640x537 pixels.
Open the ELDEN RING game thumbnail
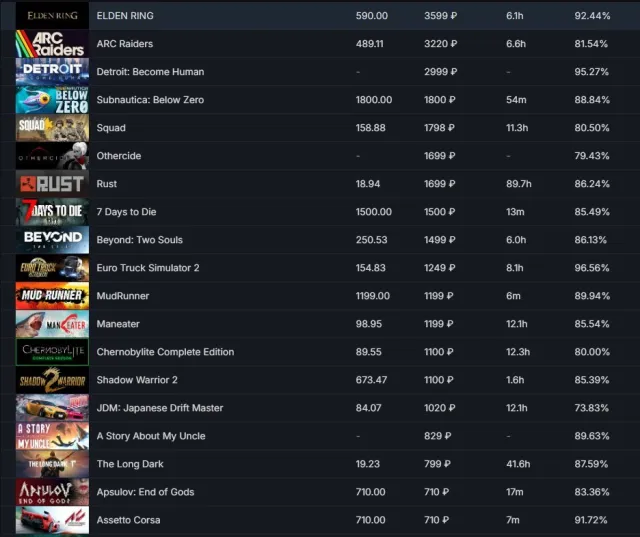pos(52,16)
